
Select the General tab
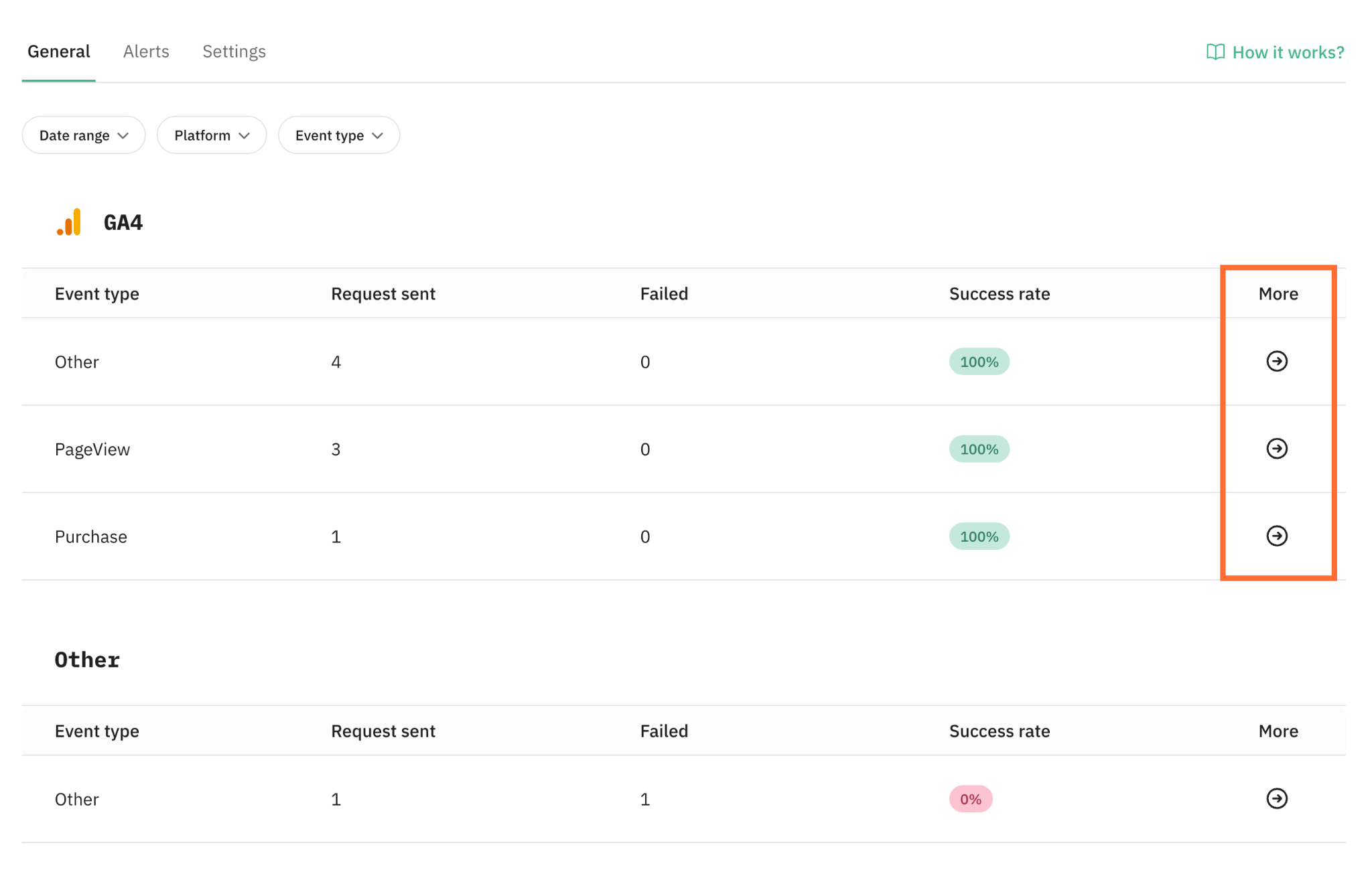point(59,52)
